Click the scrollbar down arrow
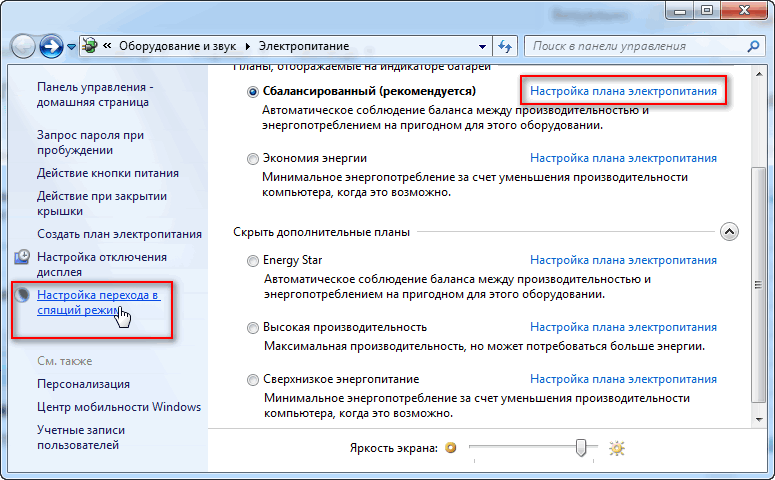The width and height of the screenshot is (775, 480). [759, 420]
